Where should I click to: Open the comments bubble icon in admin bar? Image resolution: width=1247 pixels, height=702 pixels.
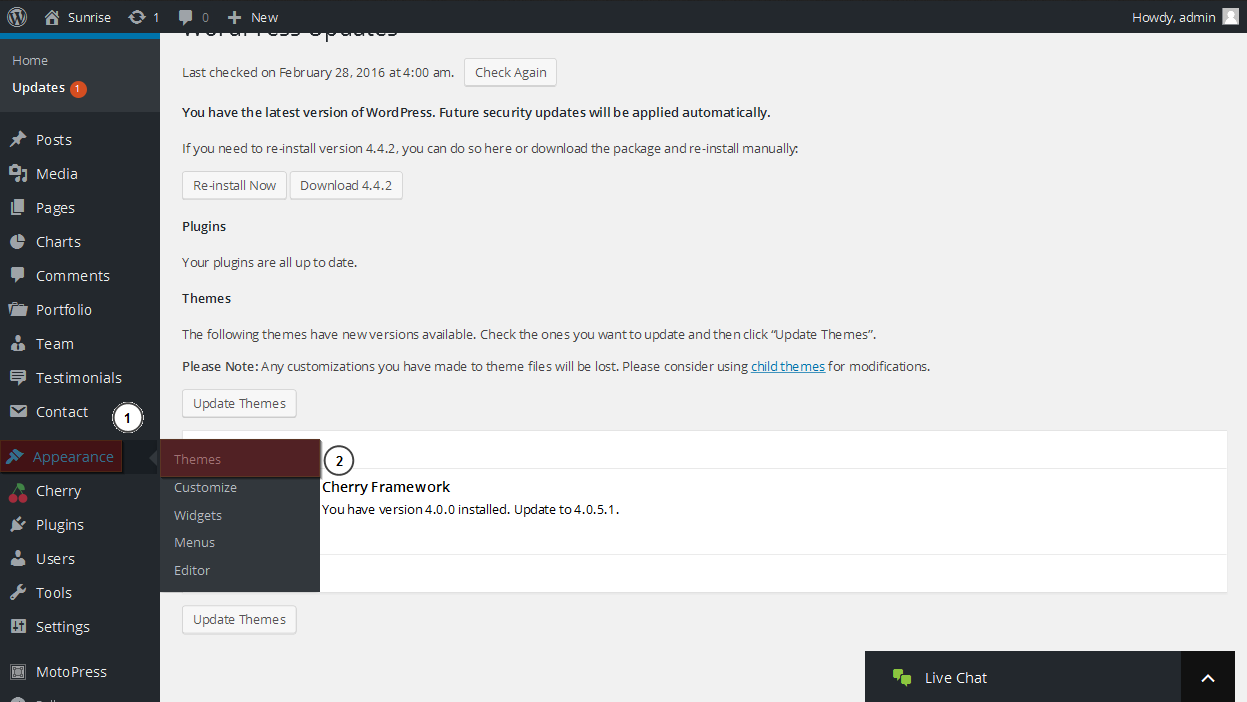[x=186, y=17]
